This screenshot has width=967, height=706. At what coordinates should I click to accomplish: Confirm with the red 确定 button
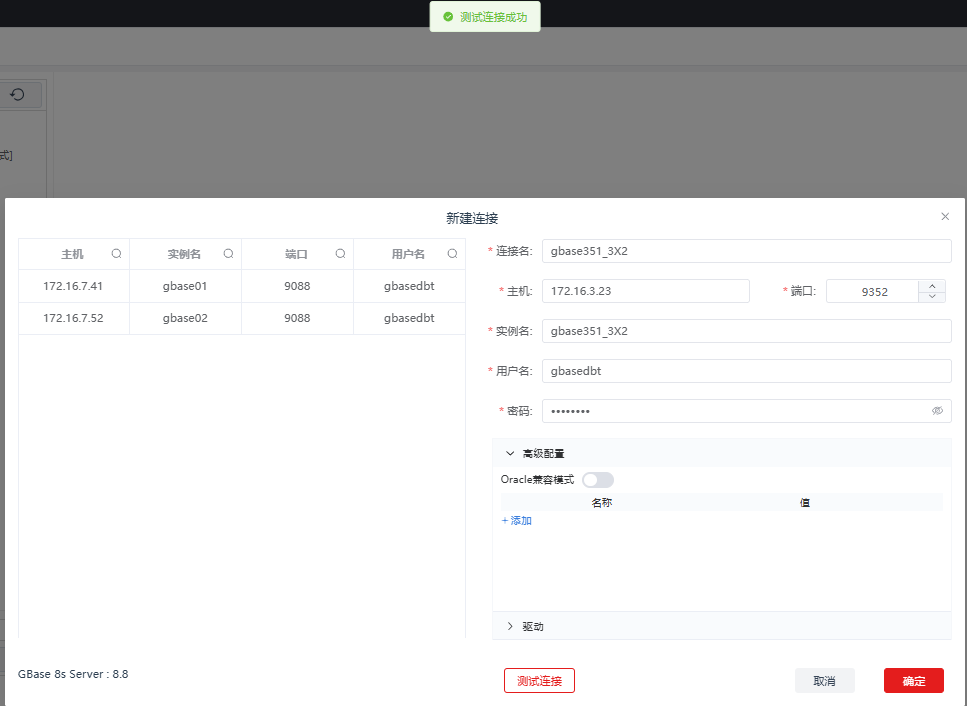913,681
